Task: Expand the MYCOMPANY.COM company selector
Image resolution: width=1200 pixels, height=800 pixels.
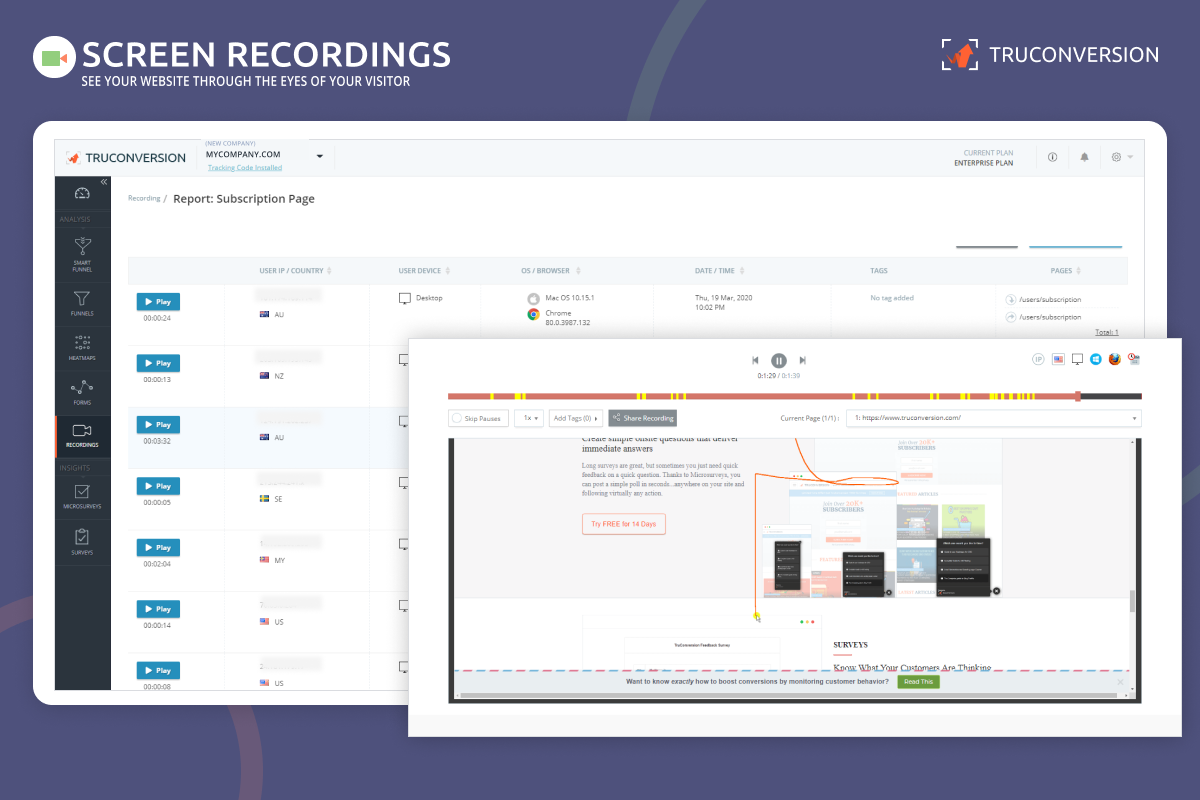Action: 320,156
